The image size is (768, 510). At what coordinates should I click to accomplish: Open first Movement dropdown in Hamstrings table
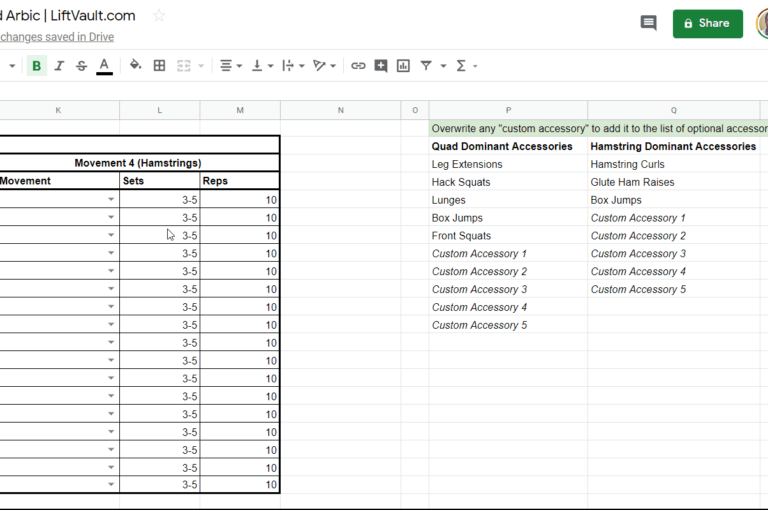coord(111,199)
